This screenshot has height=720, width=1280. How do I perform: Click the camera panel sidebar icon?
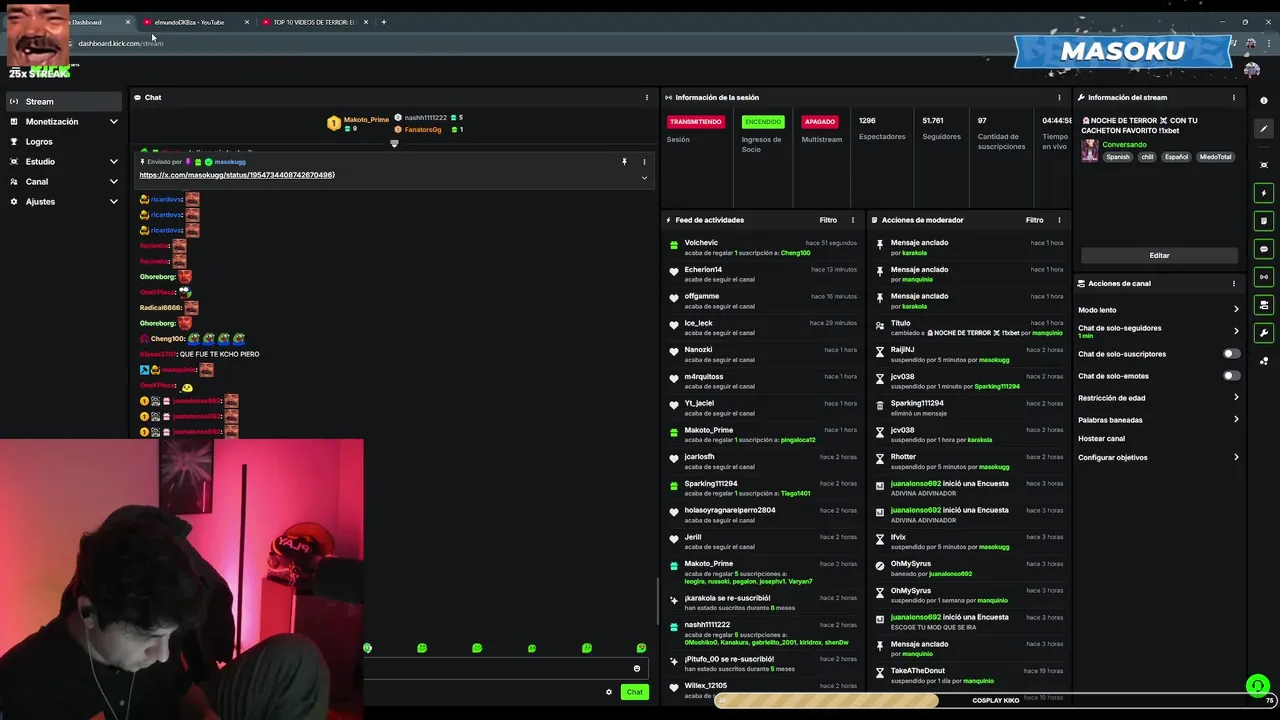pos(1264,305)
